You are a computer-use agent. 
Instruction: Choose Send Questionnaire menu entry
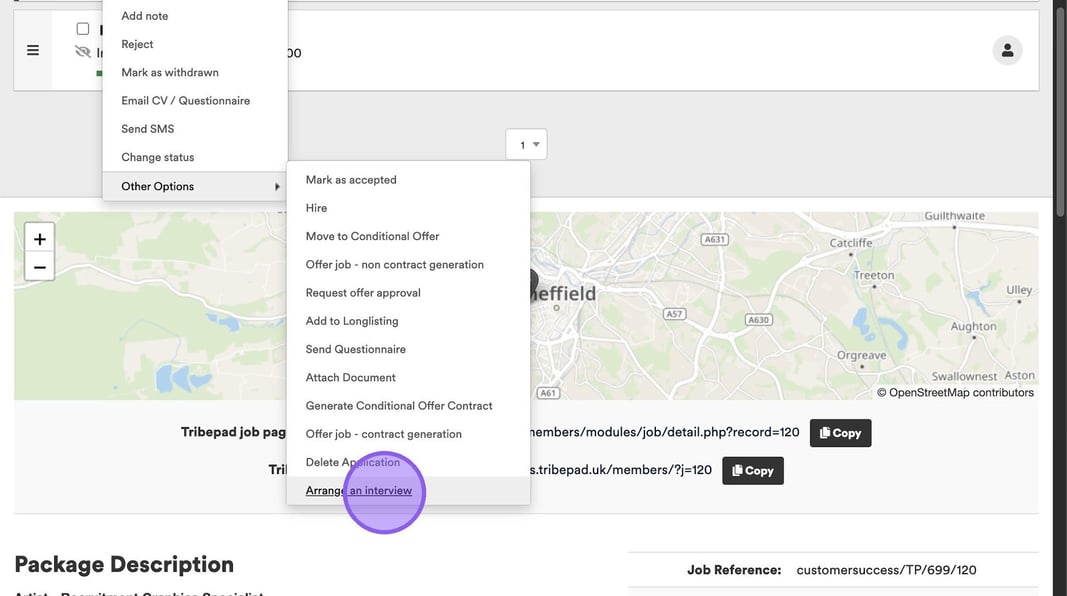coord(355,349)
